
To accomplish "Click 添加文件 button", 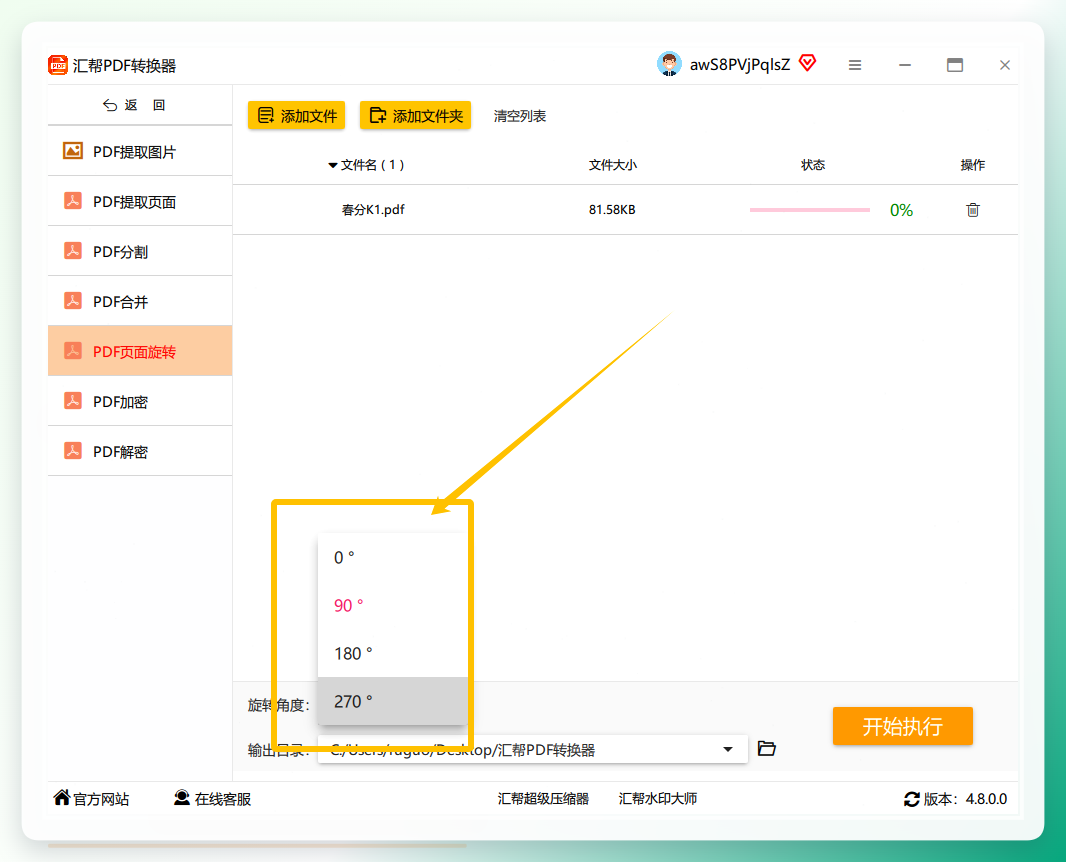I will [x=296, y=116].
